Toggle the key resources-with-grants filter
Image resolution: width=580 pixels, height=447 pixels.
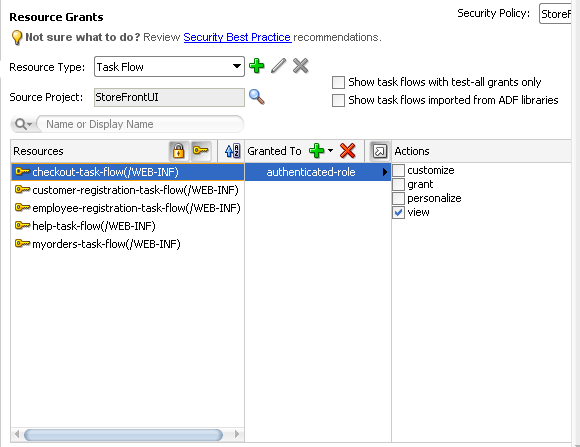coord(201,151)
